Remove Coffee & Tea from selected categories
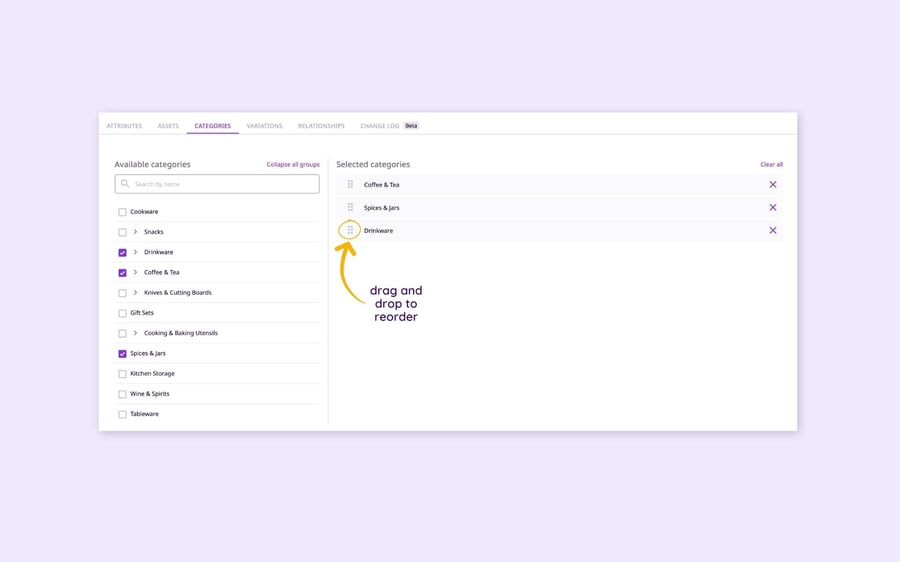Viewport: 900px width, 562px height. click(x=773, y=184)
